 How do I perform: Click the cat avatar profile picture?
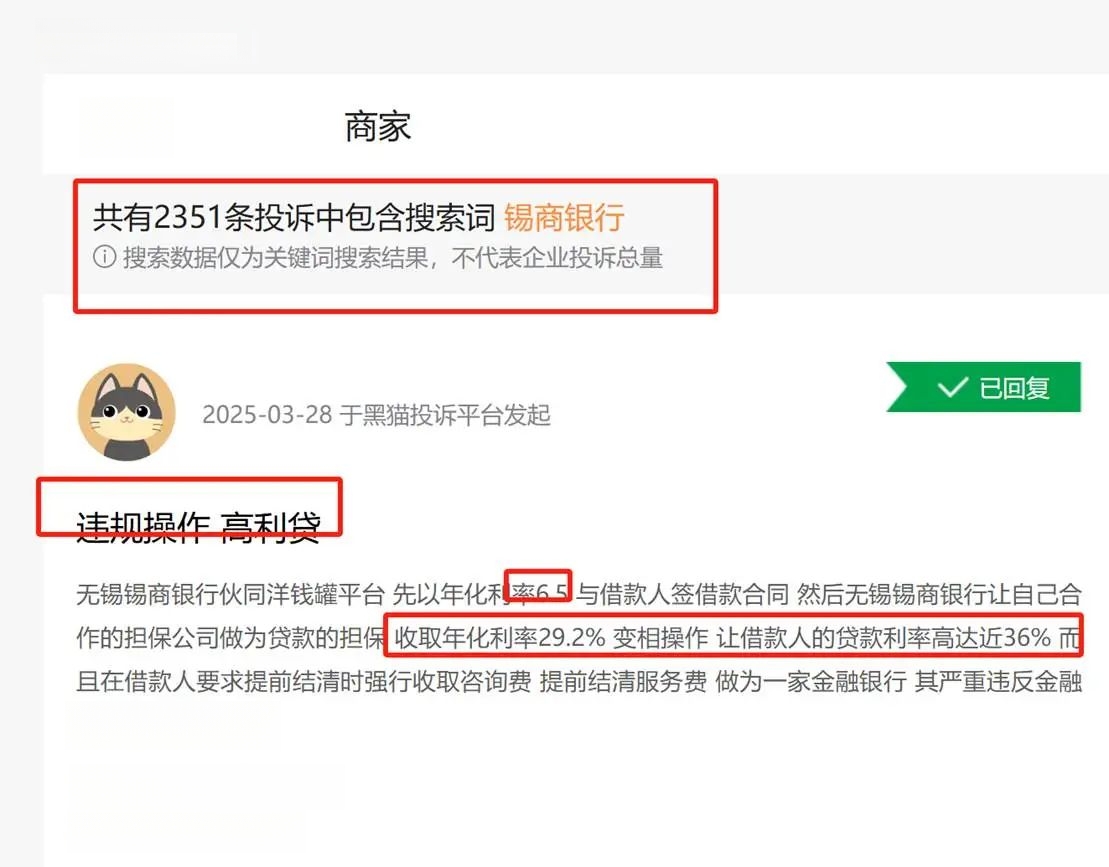(127, 412)
